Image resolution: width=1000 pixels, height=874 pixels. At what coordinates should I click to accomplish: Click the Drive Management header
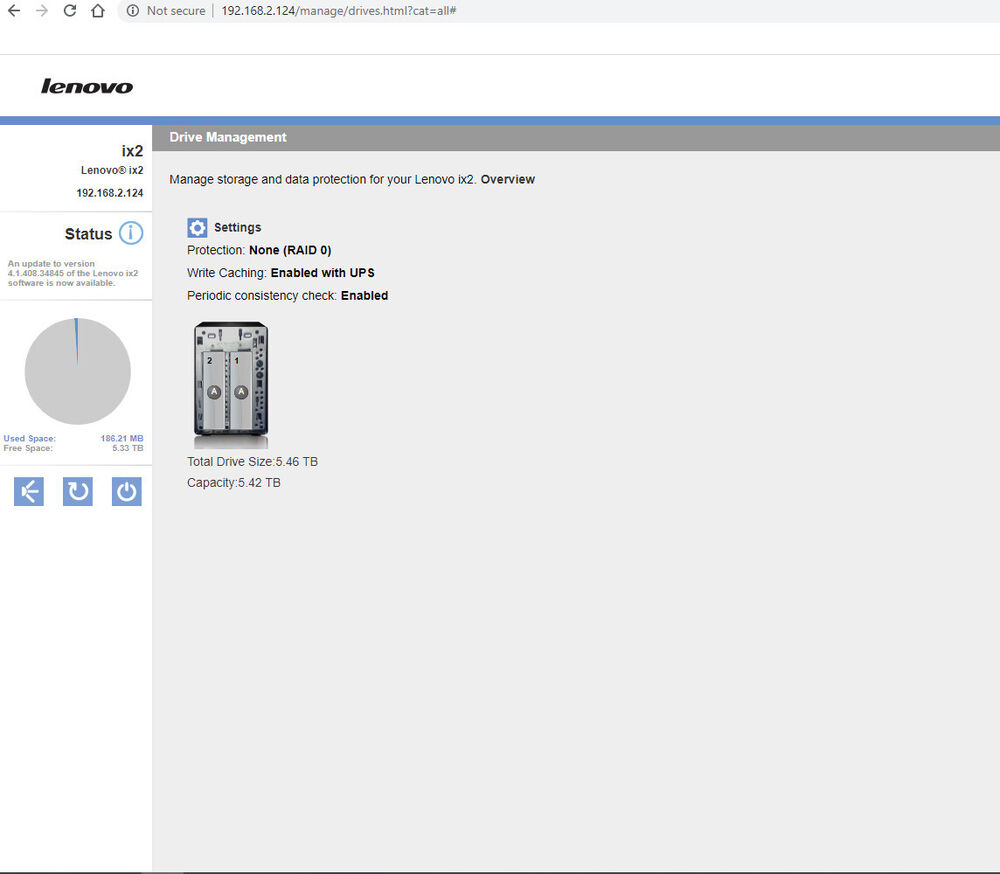point(228,137)
